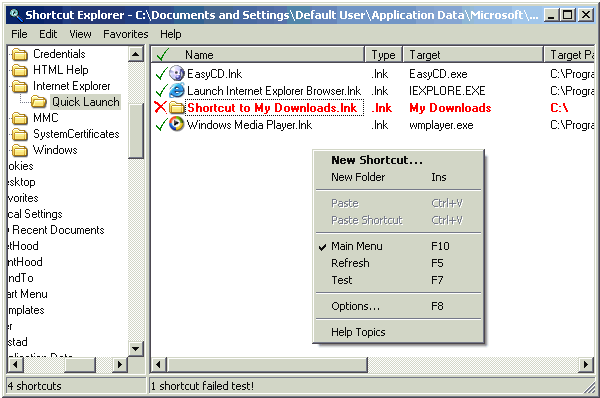Click the SystemCertificates folder icon

(x=20, y=134)
